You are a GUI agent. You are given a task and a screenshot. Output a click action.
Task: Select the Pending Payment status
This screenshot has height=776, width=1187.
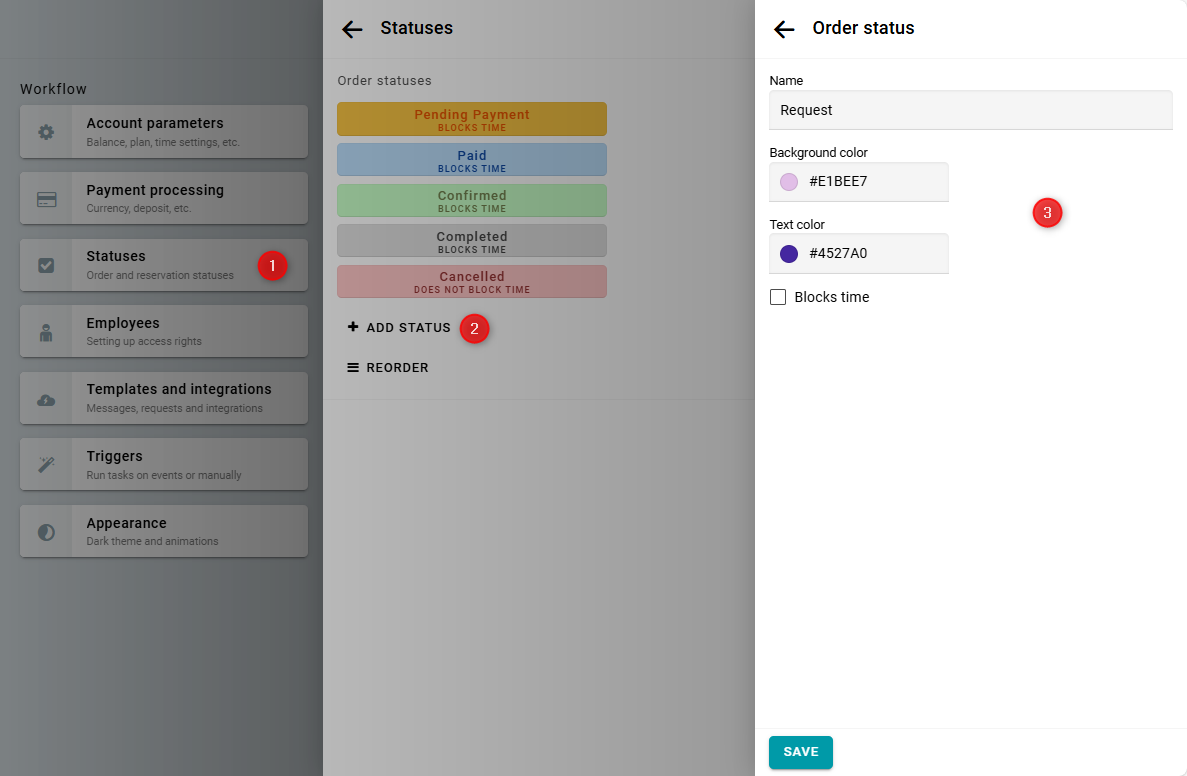472,119
